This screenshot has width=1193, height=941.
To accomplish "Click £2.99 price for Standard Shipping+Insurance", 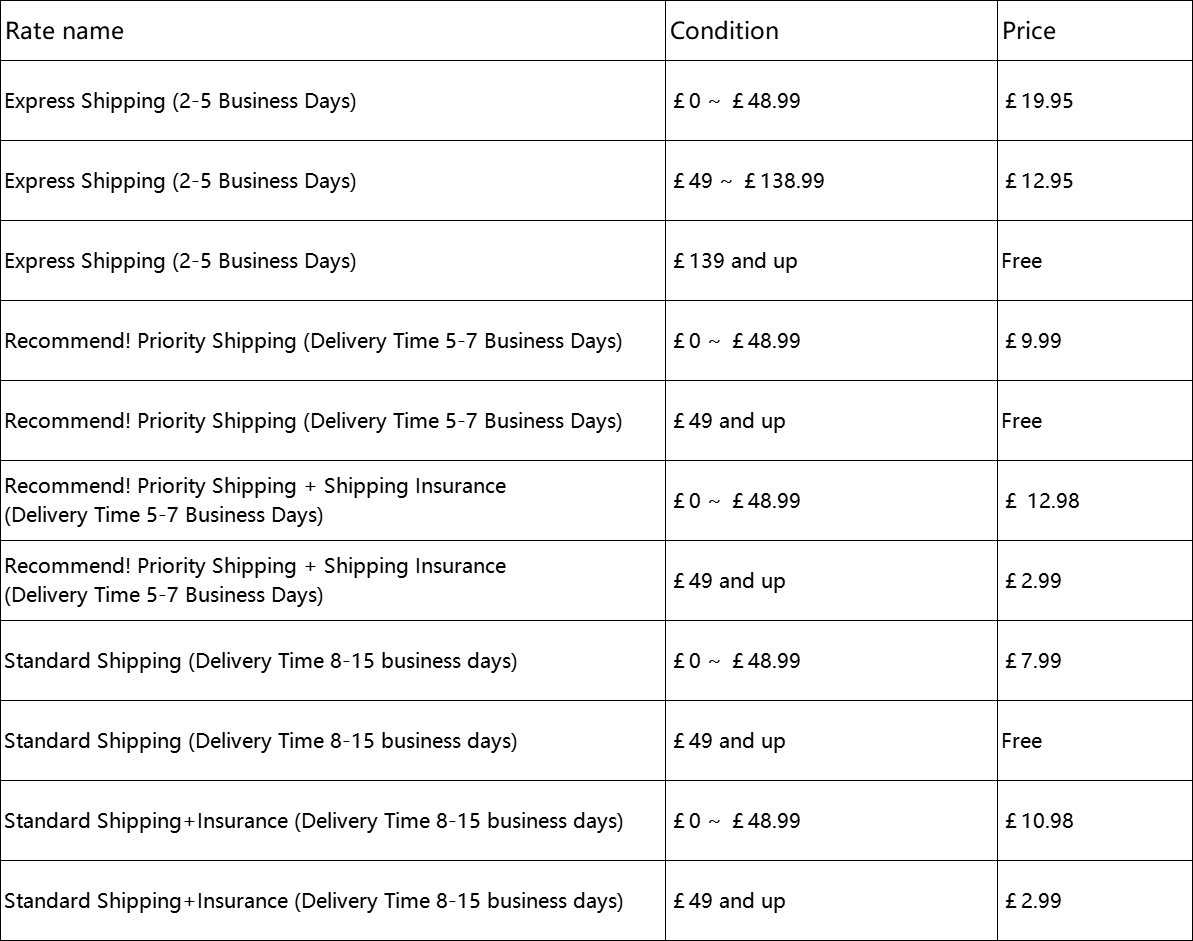I will [x=1033, y=901].
